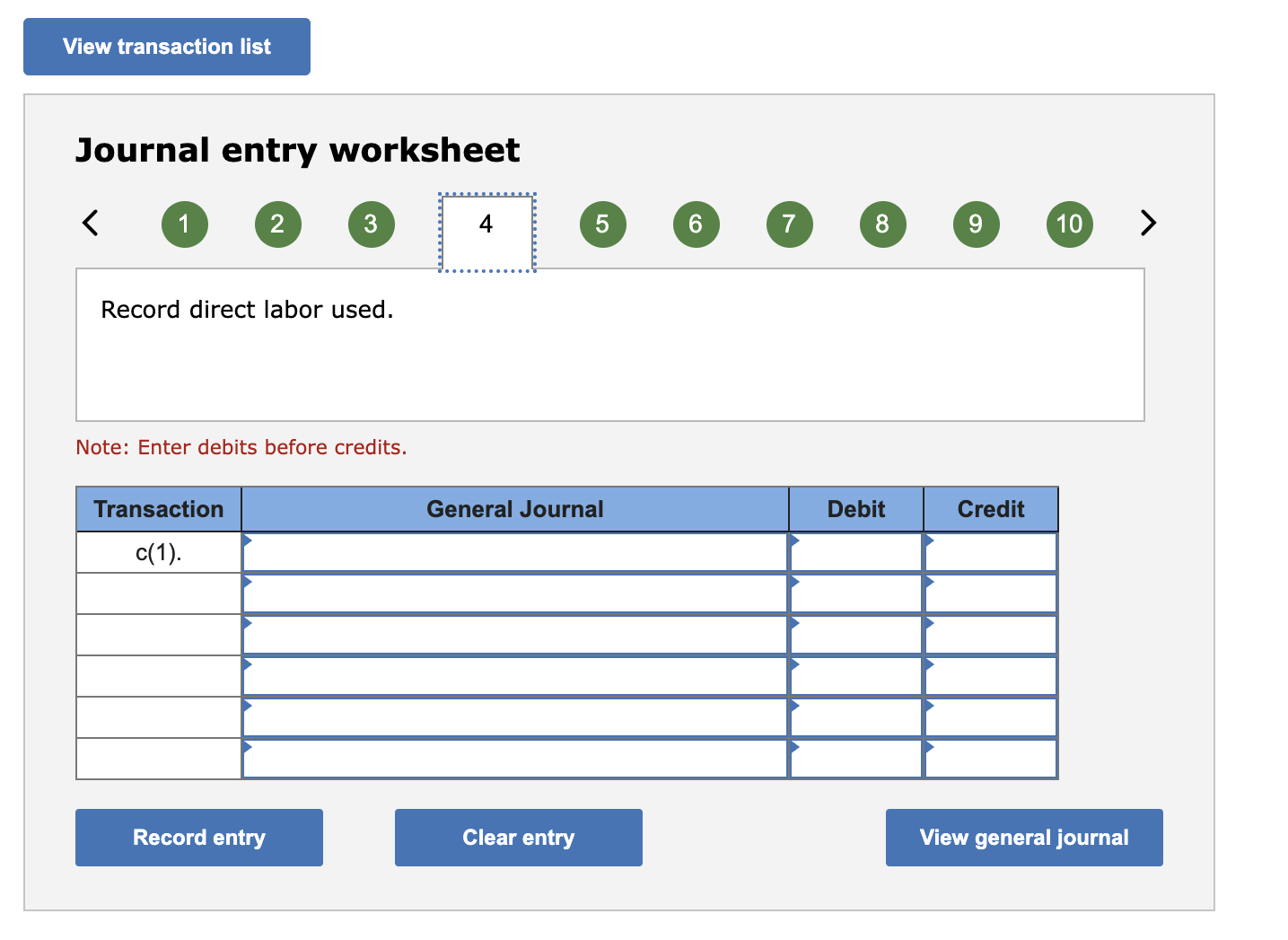The width and height of the screenshot is (1288, 940).
Task: Select transaction 1 circle
Action: point(185,224)
